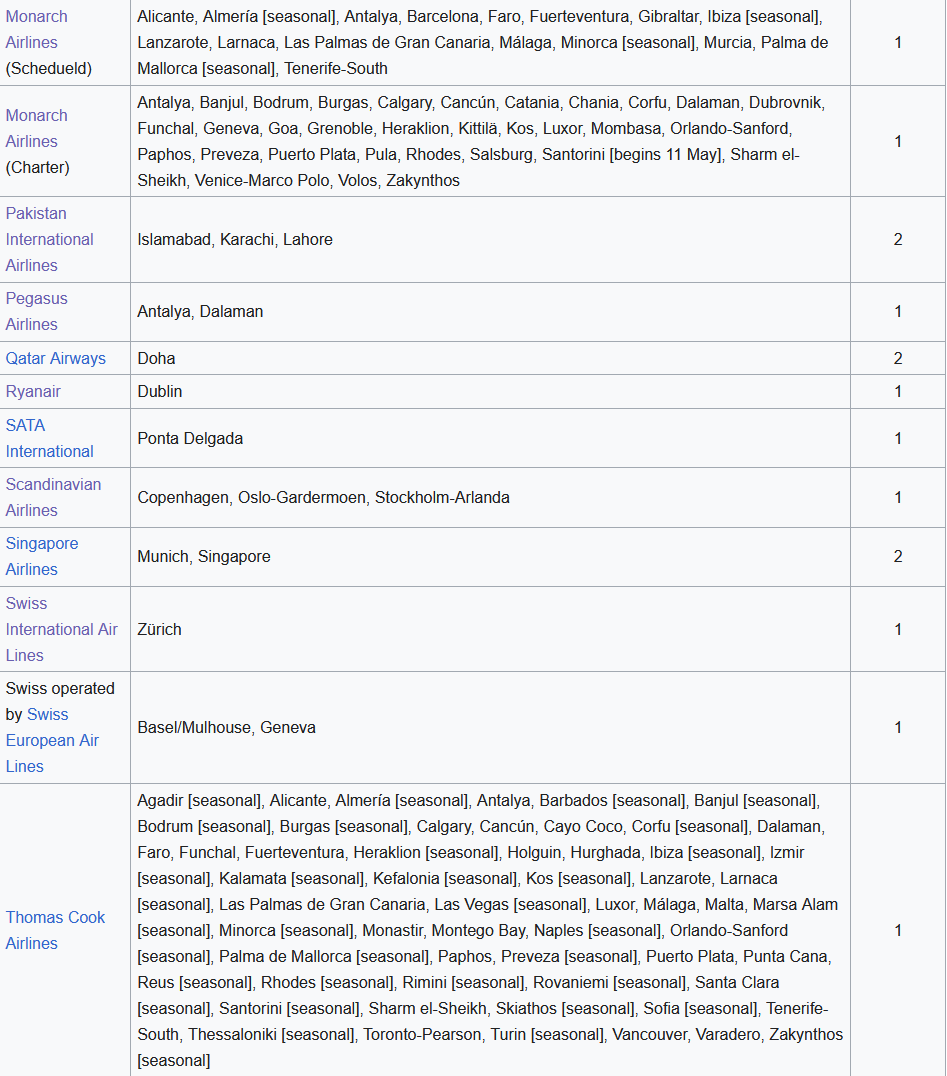
Task: Open Monarch Airlines link in the Charter row
Action: 36,128
